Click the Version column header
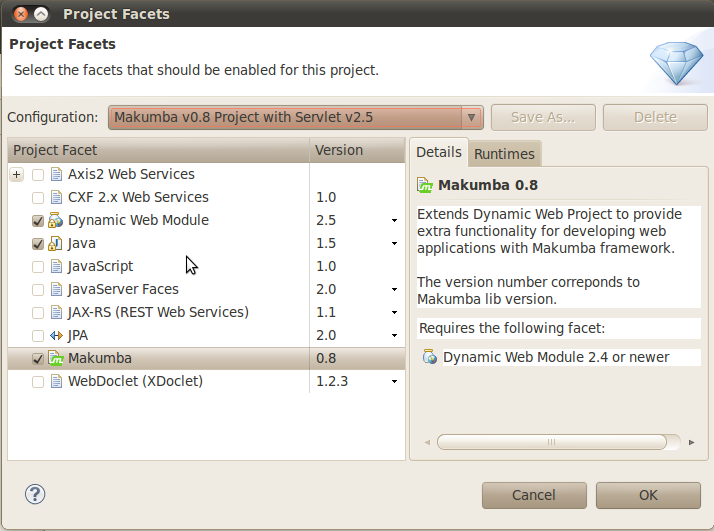 coord(357,150)
